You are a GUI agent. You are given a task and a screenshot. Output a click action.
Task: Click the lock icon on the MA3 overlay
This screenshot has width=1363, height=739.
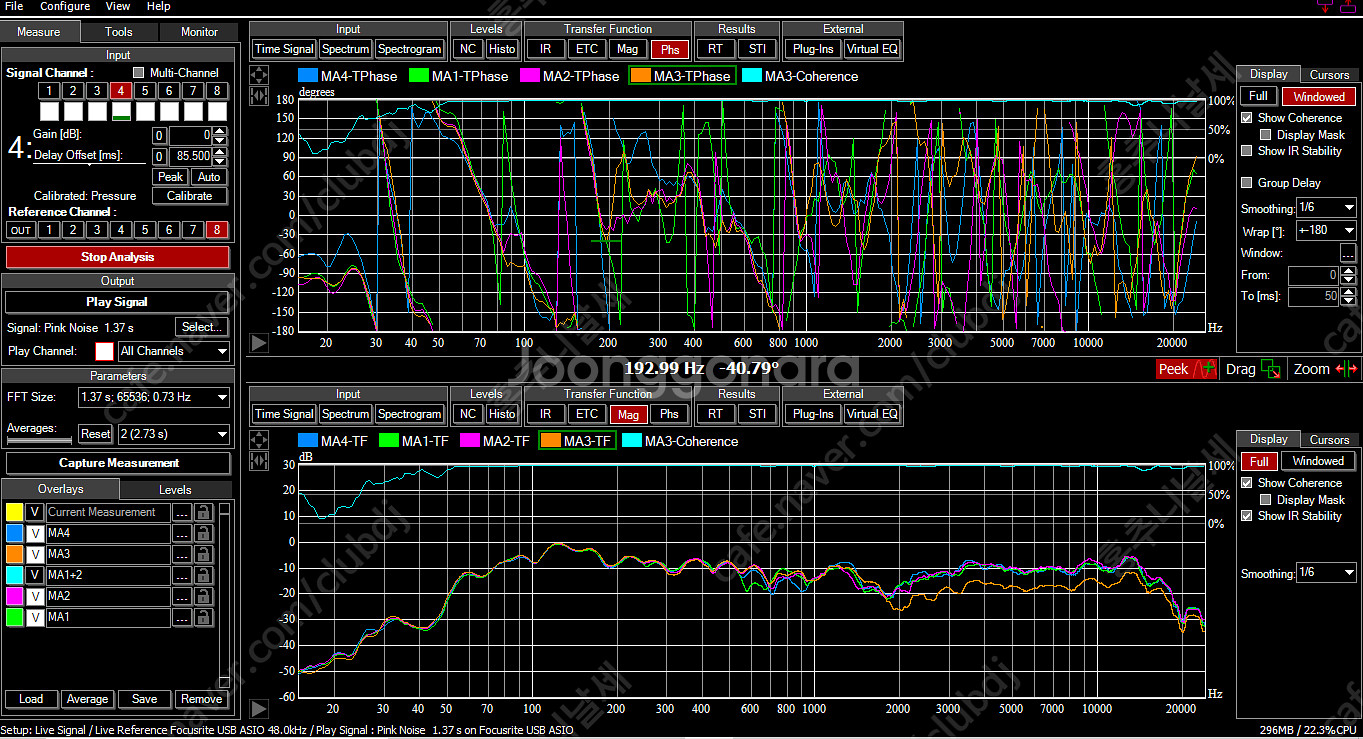pos(203,554)
